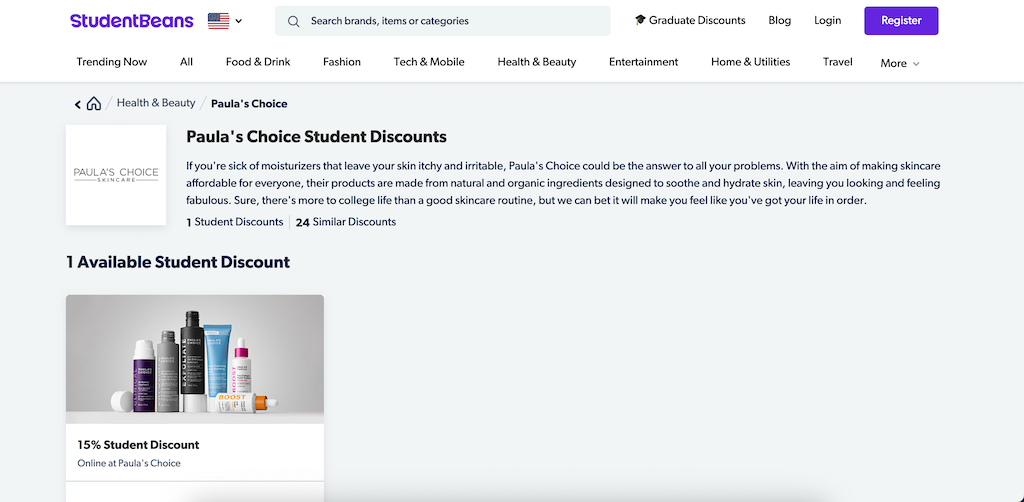1024x502 pixels.
Task: Open Tech & Mobile category
Action: pos(429,62)
